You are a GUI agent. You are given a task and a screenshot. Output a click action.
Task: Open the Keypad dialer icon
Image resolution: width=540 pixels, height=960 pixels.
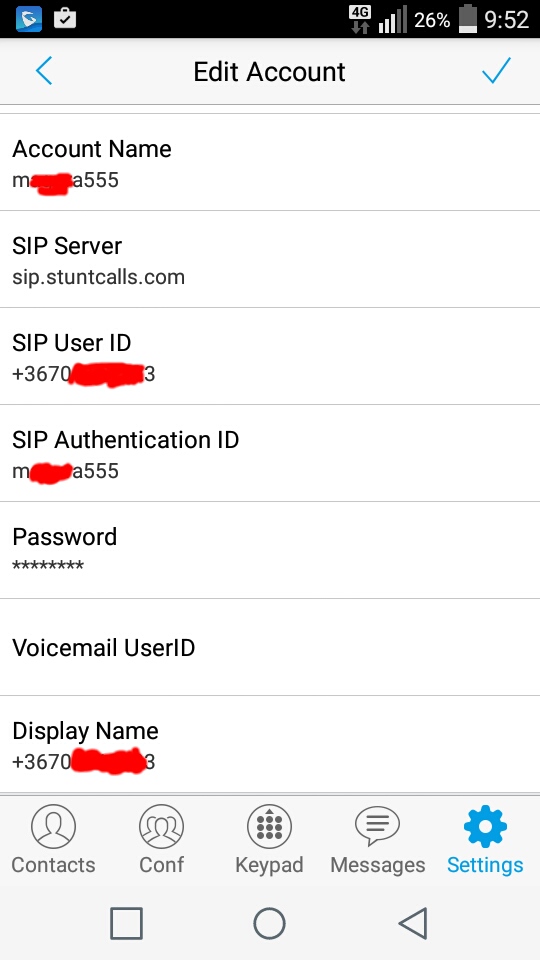point(269,826)
